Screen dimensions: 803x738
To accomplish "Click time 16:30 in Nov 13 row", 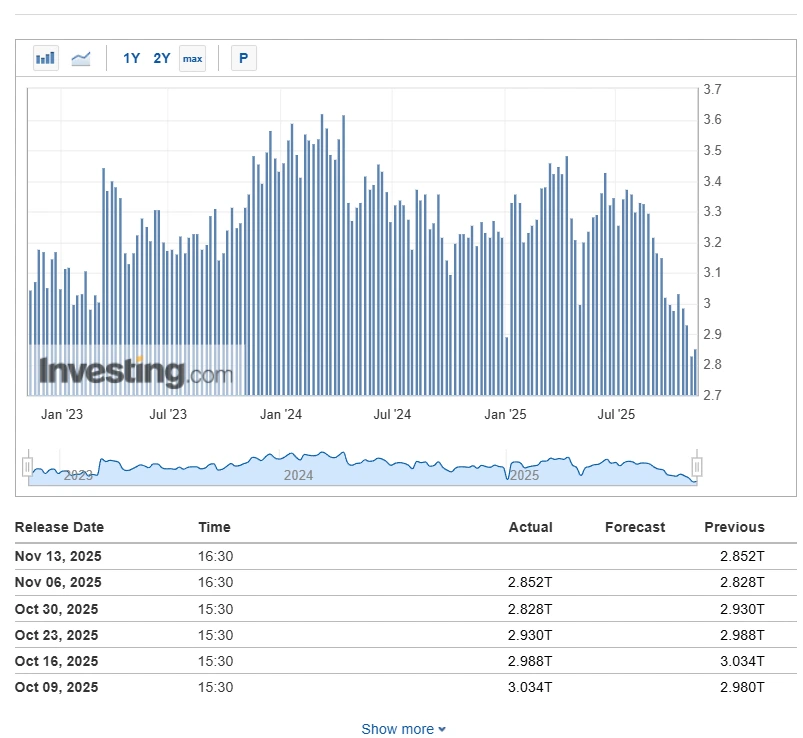I will pyautogui.click(x=216, y=556).
